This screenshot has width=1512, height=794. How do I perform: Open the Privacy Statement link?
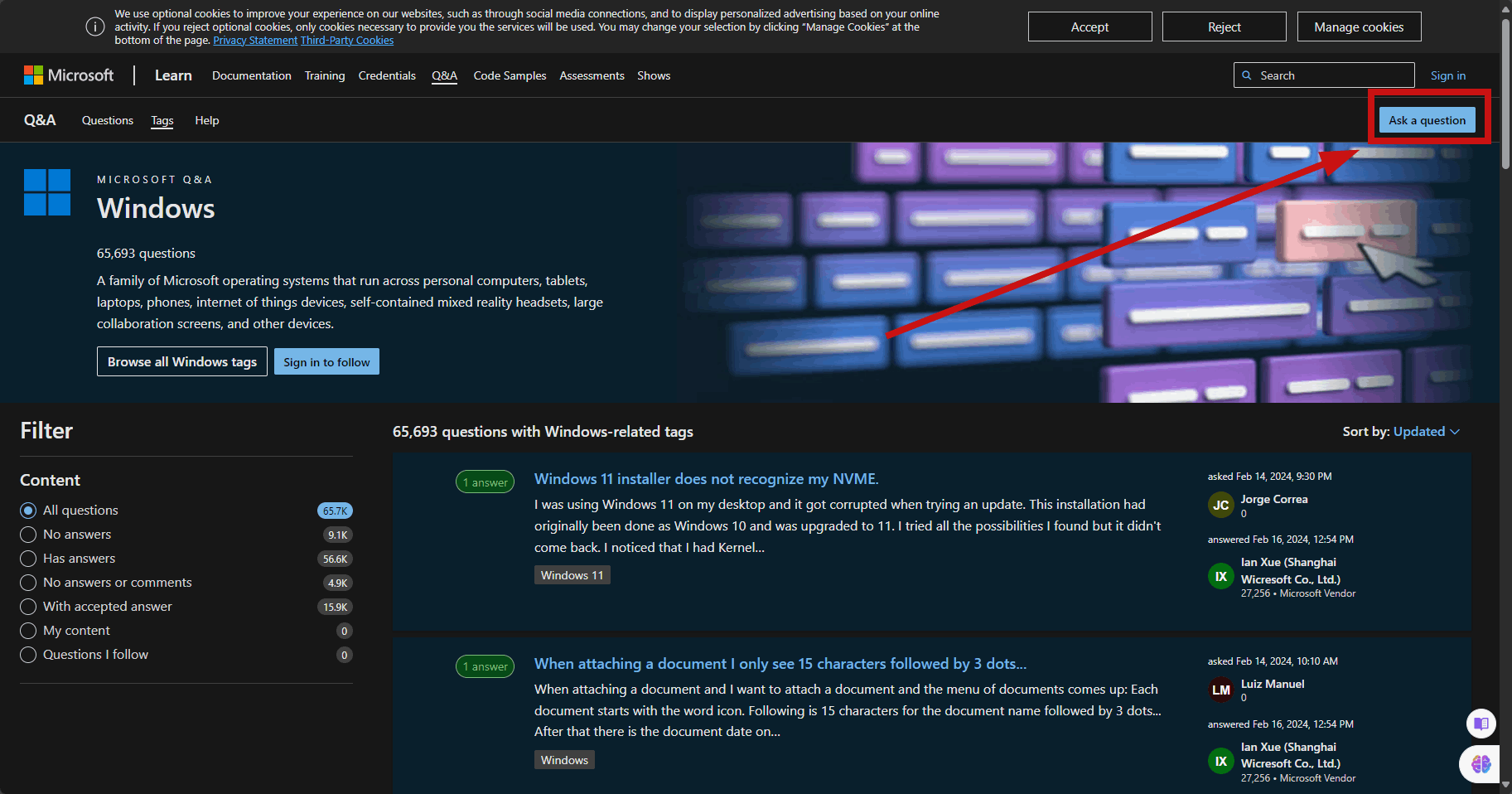tap(255, 41)
